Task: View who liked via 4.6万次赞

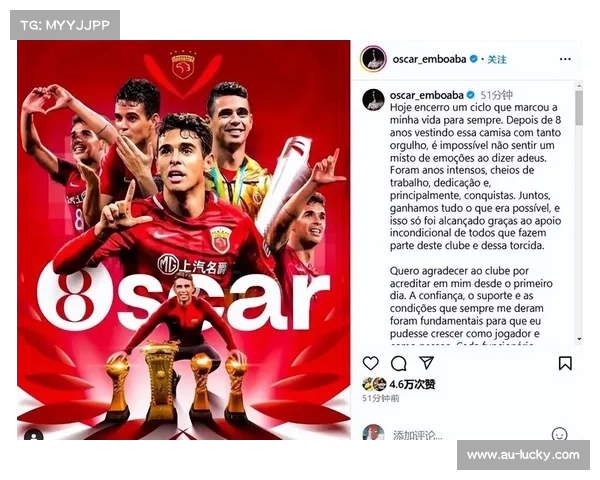Action: [412, 384]
